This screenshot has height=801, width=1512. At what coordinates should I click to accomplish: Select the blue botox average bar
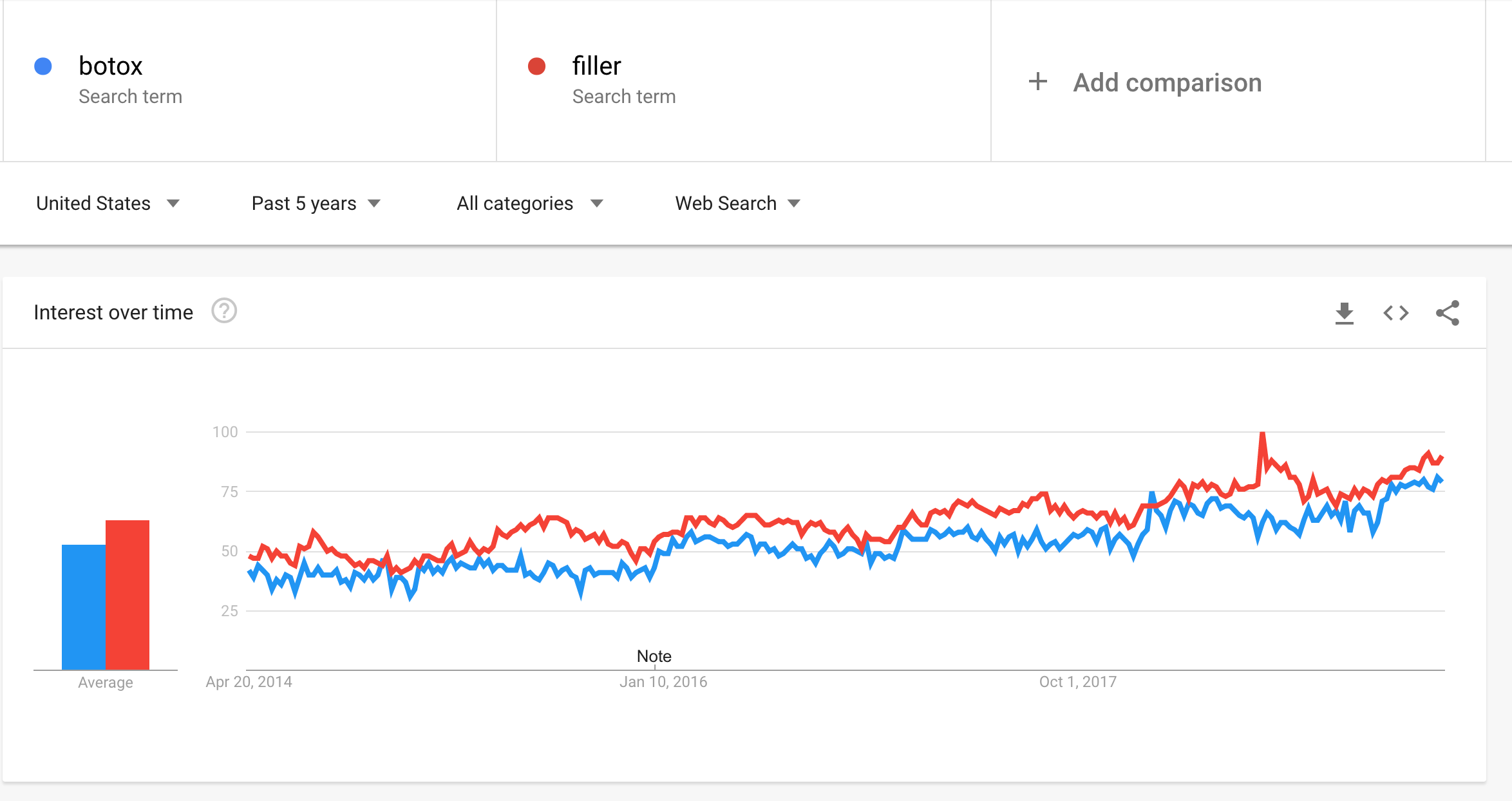(x=84, y=607)
